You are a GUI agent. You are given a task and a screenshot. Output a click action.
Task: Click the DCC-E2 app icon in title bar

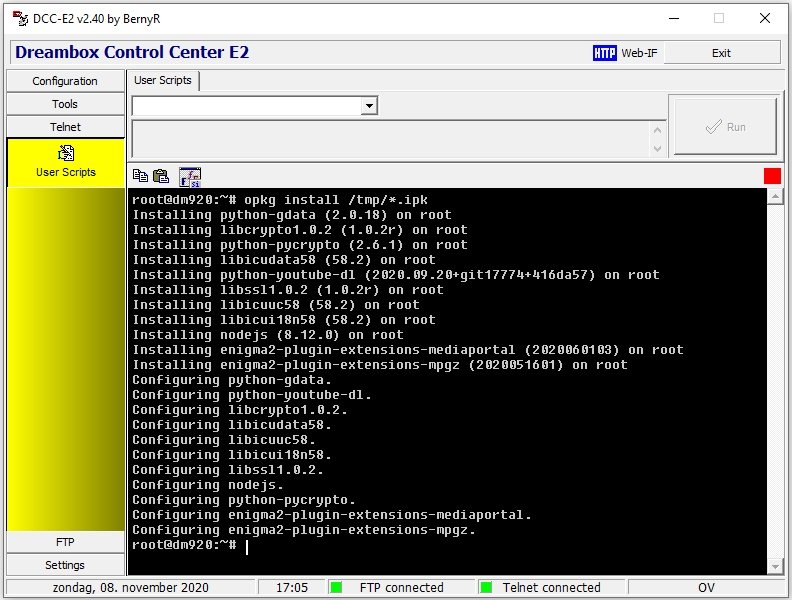point(18,18)
